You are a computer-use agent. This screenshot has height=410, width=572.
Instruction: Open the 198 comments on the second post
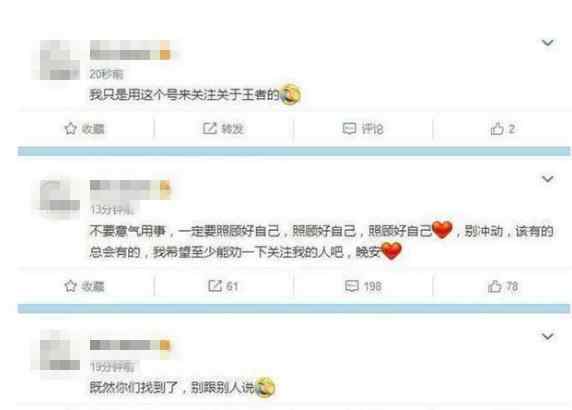tap(363, 286)
